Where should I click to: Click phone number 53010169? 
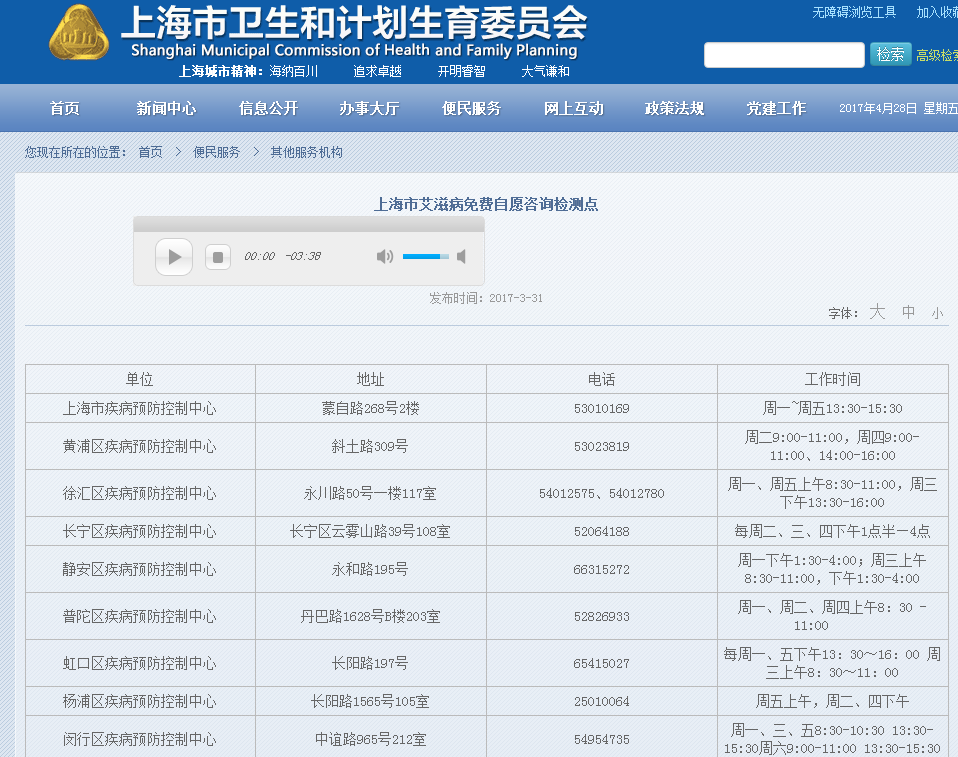(x=601, y=409)
